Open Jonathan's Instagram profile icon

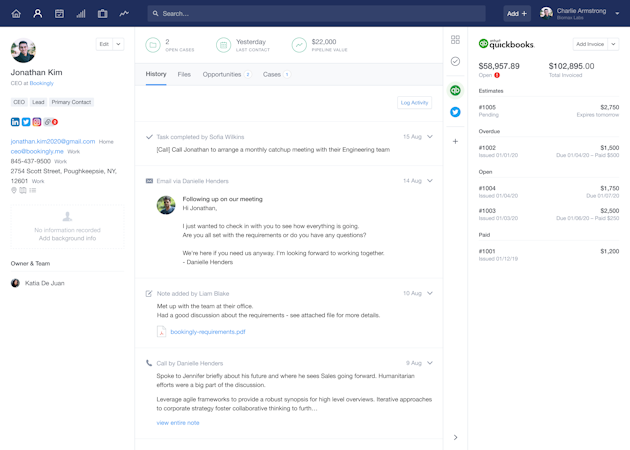37,122
